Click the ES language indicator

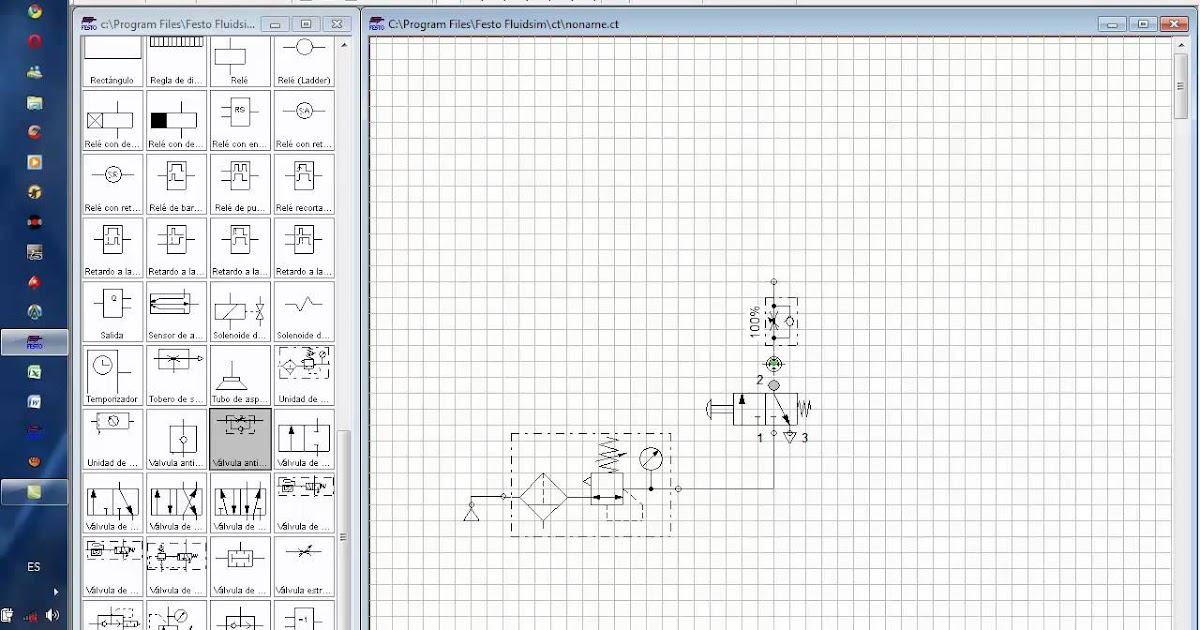click(33, 567)
